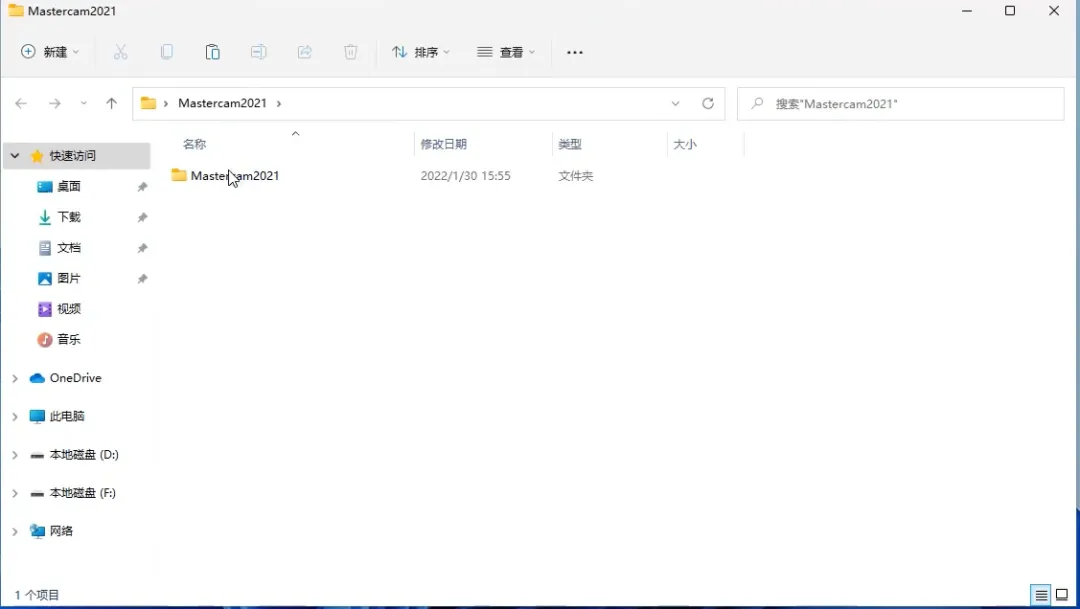
Task: Open recent locations chevron dropdown
Action: (83, 103)
